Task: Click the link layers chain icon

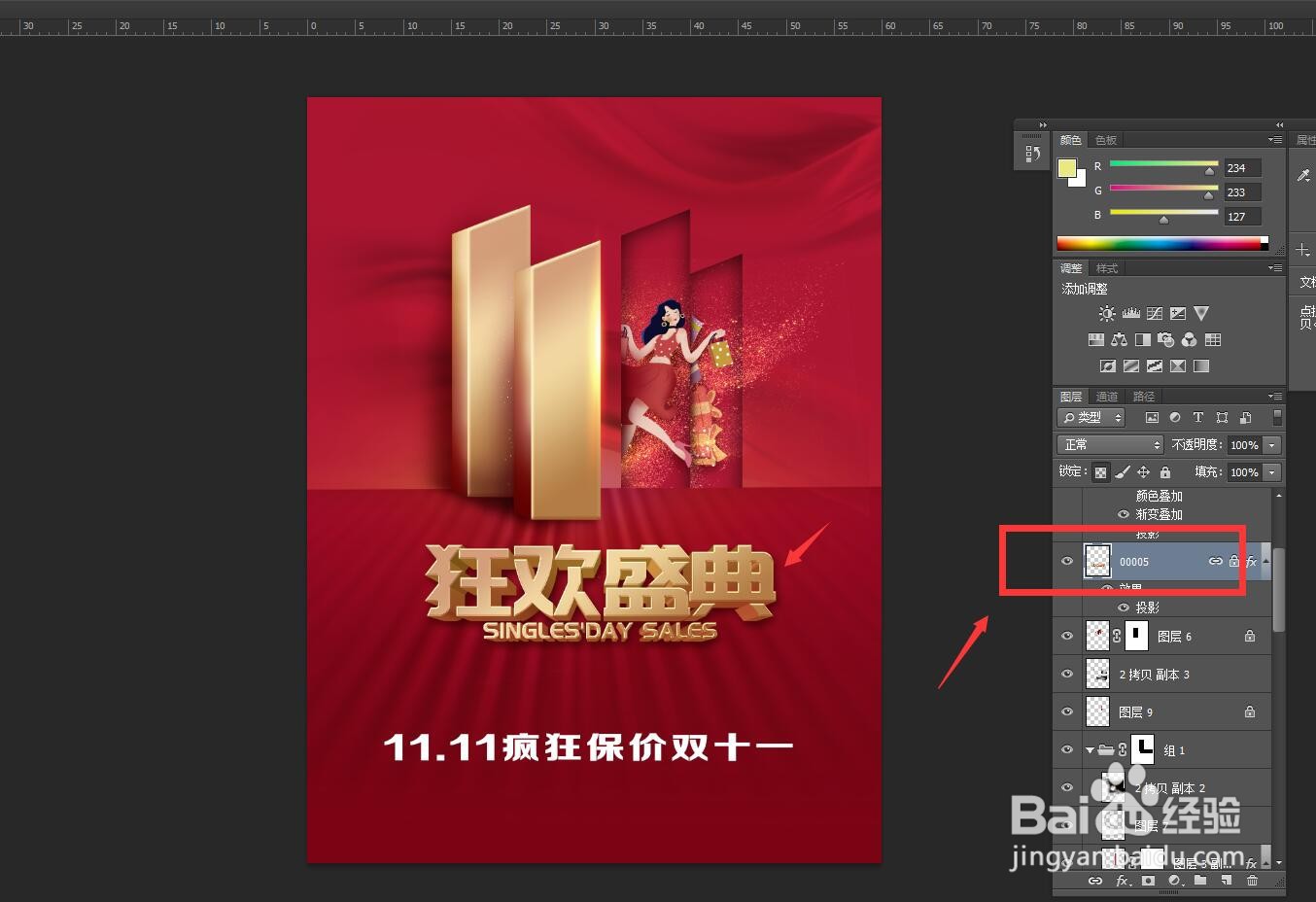Action: [1095, 881]
